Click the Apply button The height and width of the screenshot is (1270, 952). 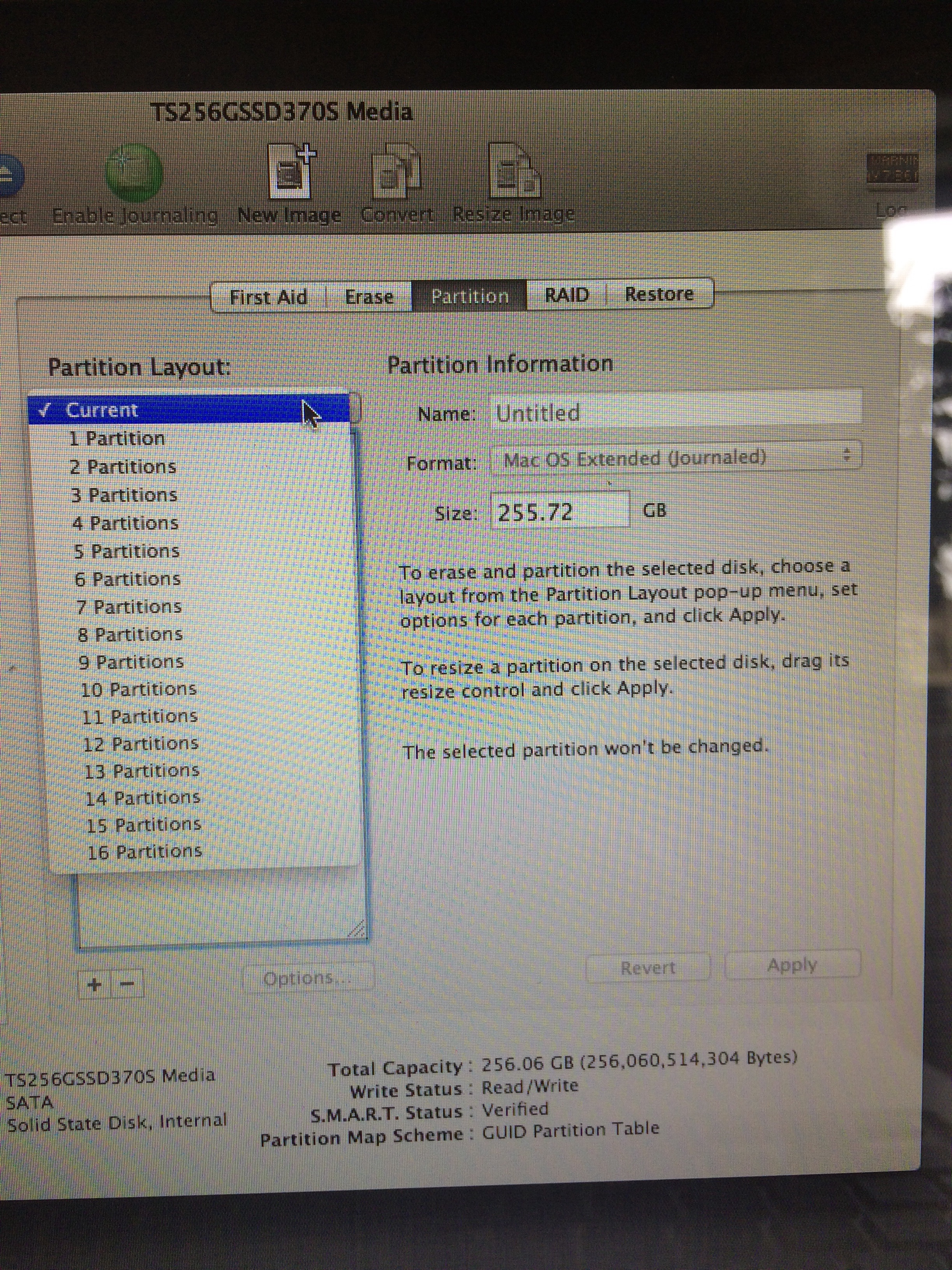click(x=793, y=965)
